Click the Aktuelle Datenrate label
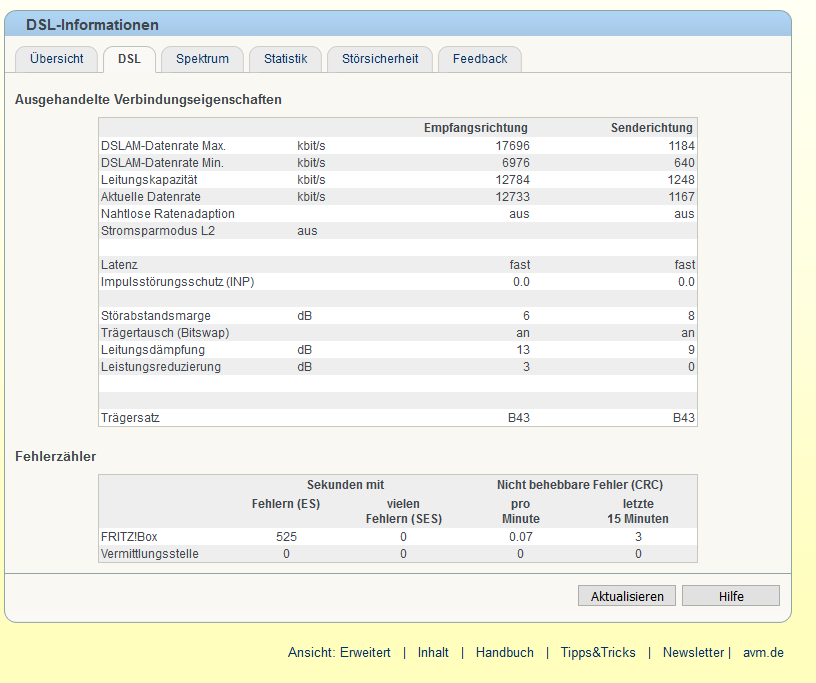The image size is (816, 683). pos(150,197)
